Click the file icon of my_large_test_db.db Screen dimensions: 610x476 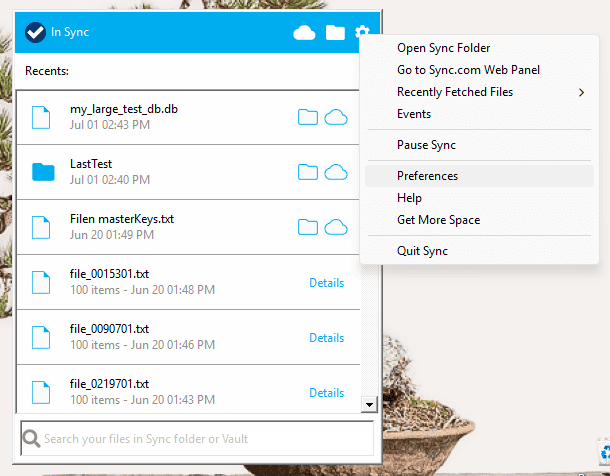[41, 117]
